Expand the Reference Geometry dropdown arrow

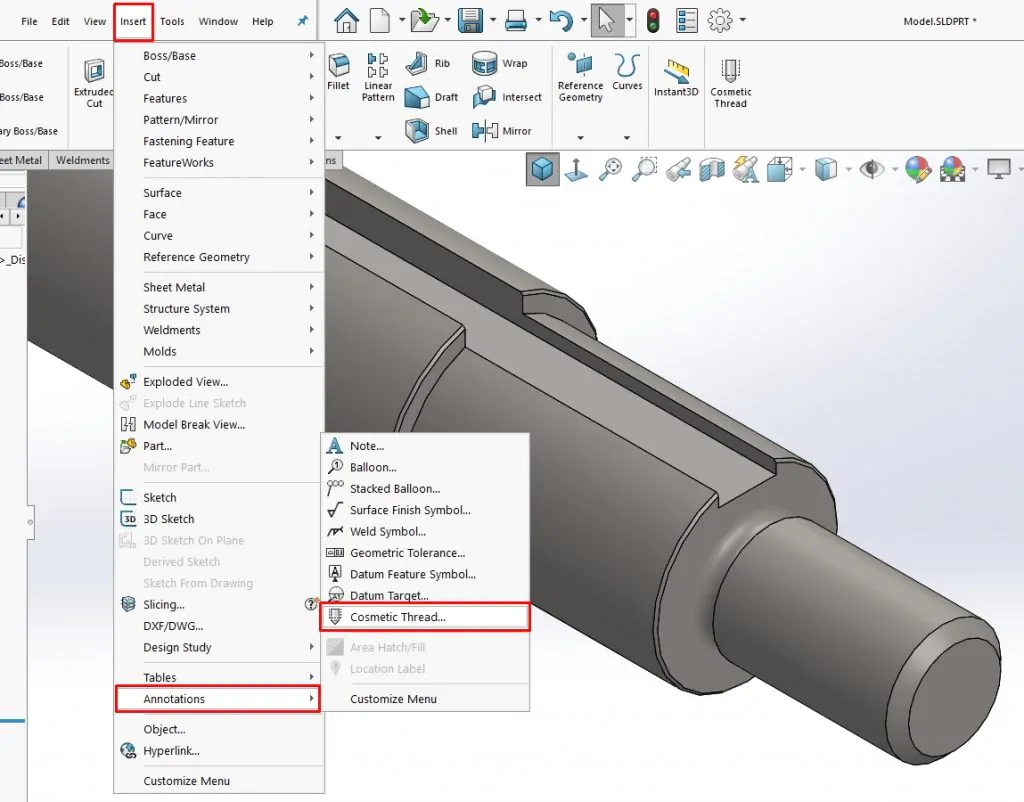click(580, 138)
